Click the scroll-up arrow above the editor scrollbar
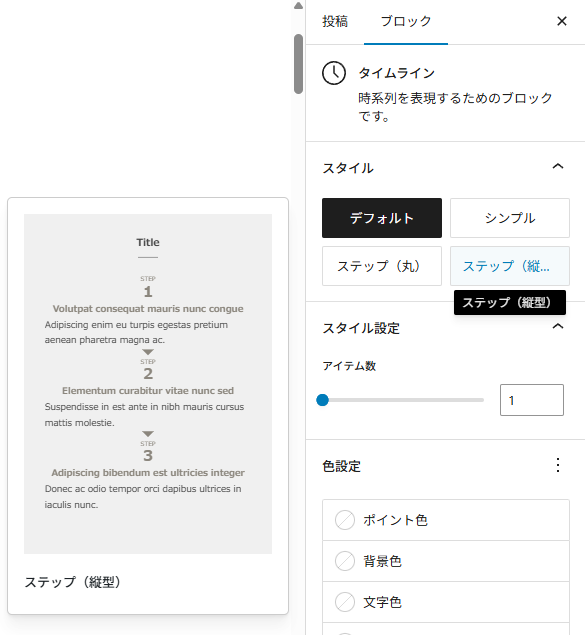 pyautogui.click(x=298, y=6)
